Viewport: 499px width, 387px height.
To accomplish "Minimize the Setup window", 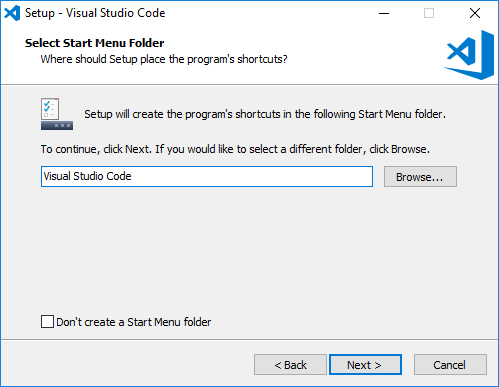I will (x=384, y=13).
